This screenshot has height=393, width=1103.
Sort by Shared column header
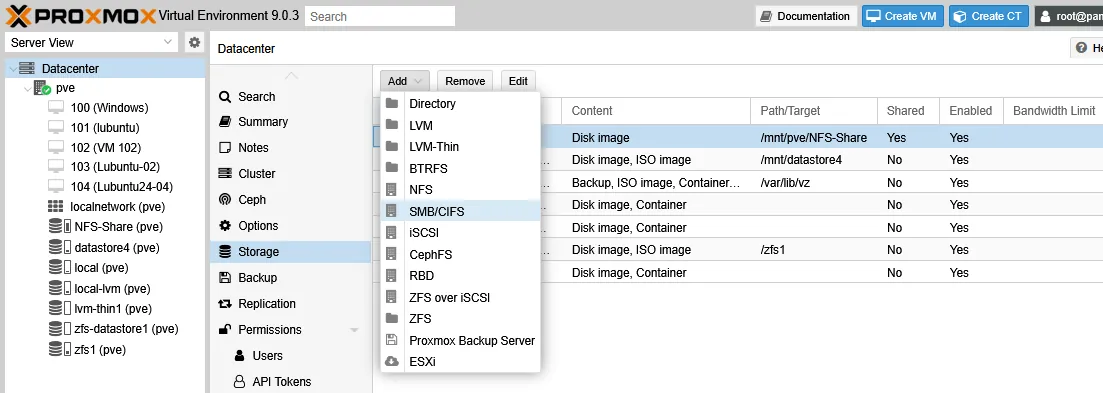(909, 110)
